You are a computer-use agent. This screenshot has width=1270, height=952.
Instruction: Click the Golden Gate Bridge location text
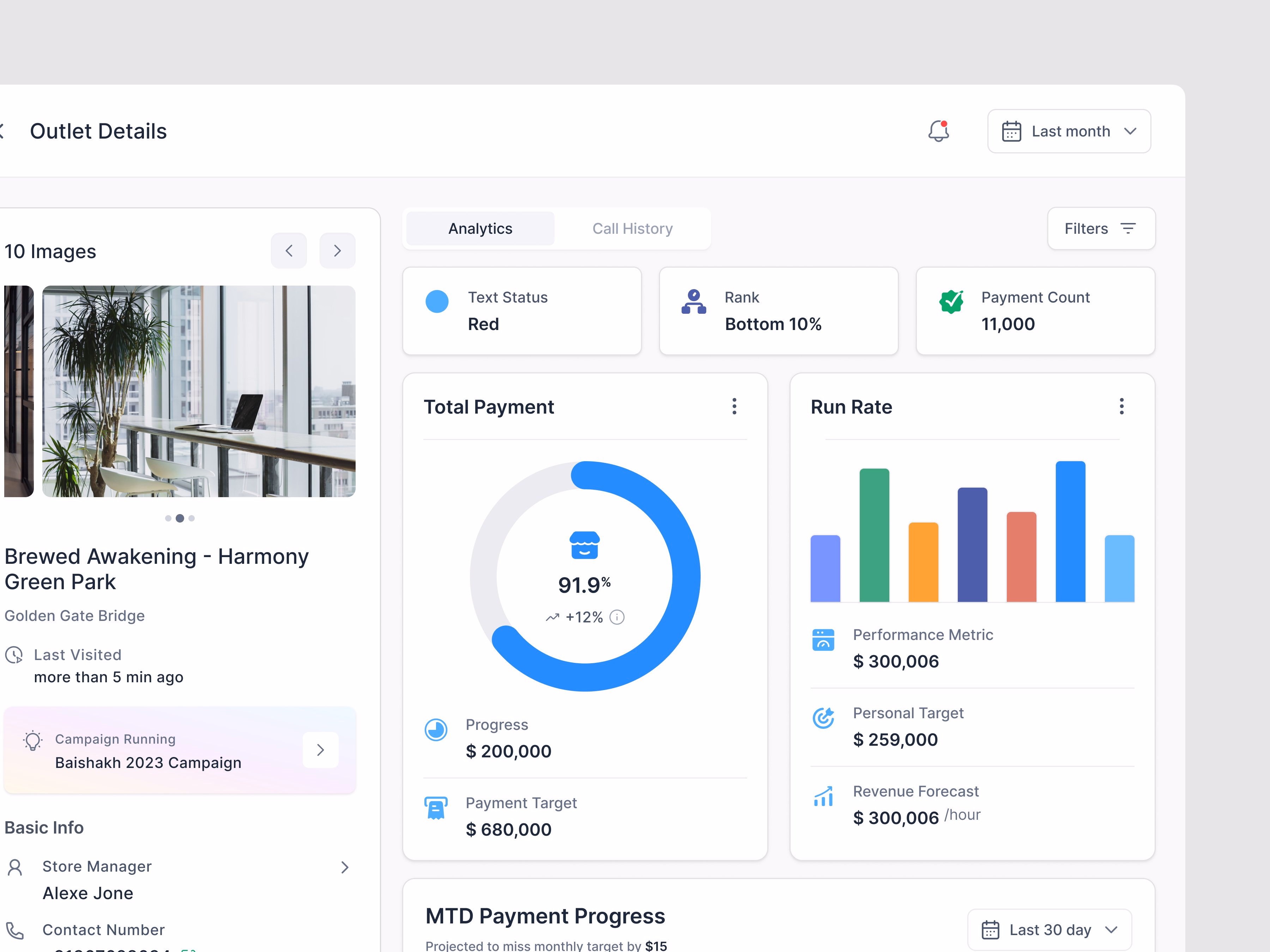[75, 616]
